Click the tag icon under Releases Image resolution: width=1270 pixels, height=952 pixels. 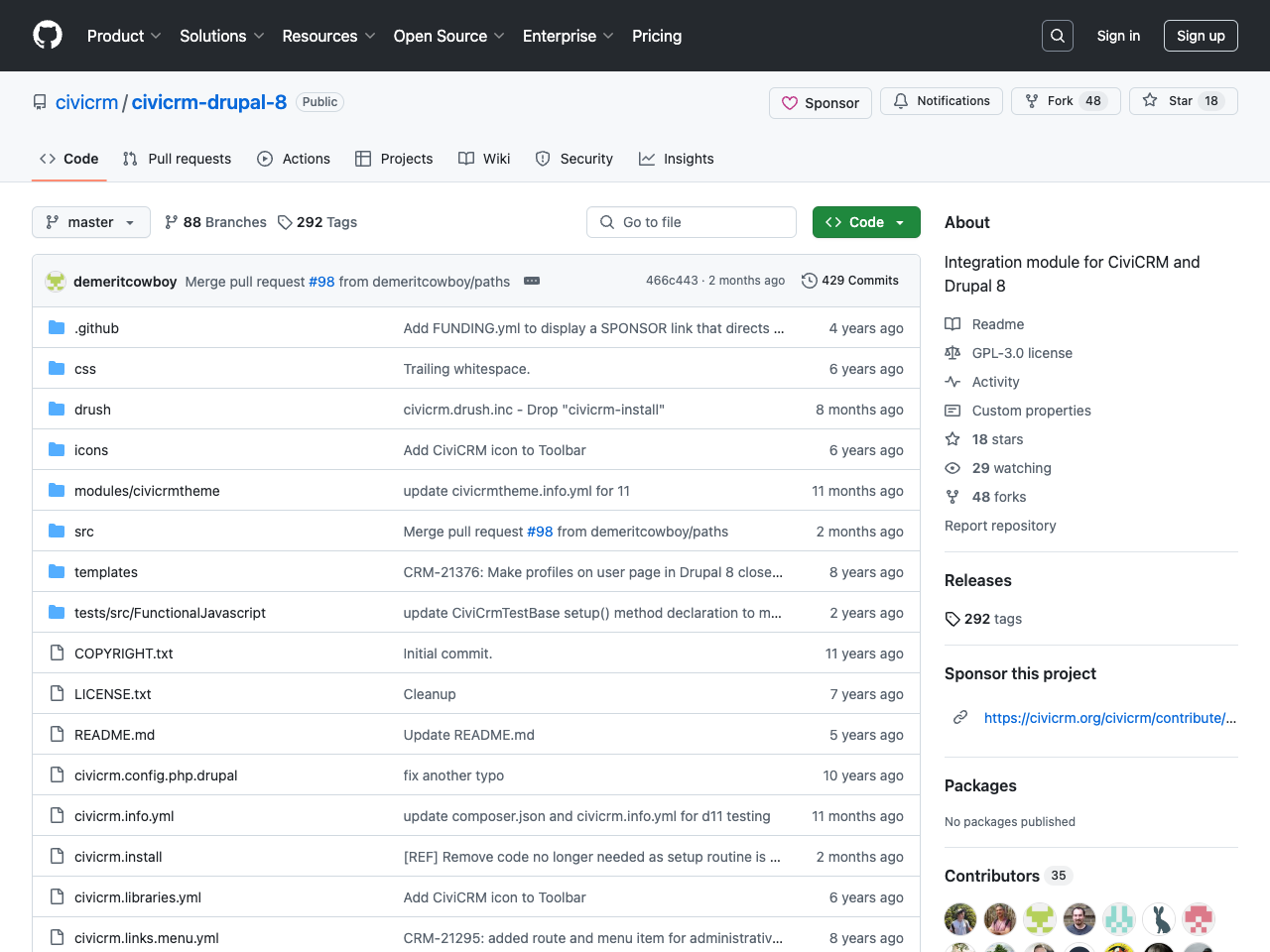(x=952, y=619)
